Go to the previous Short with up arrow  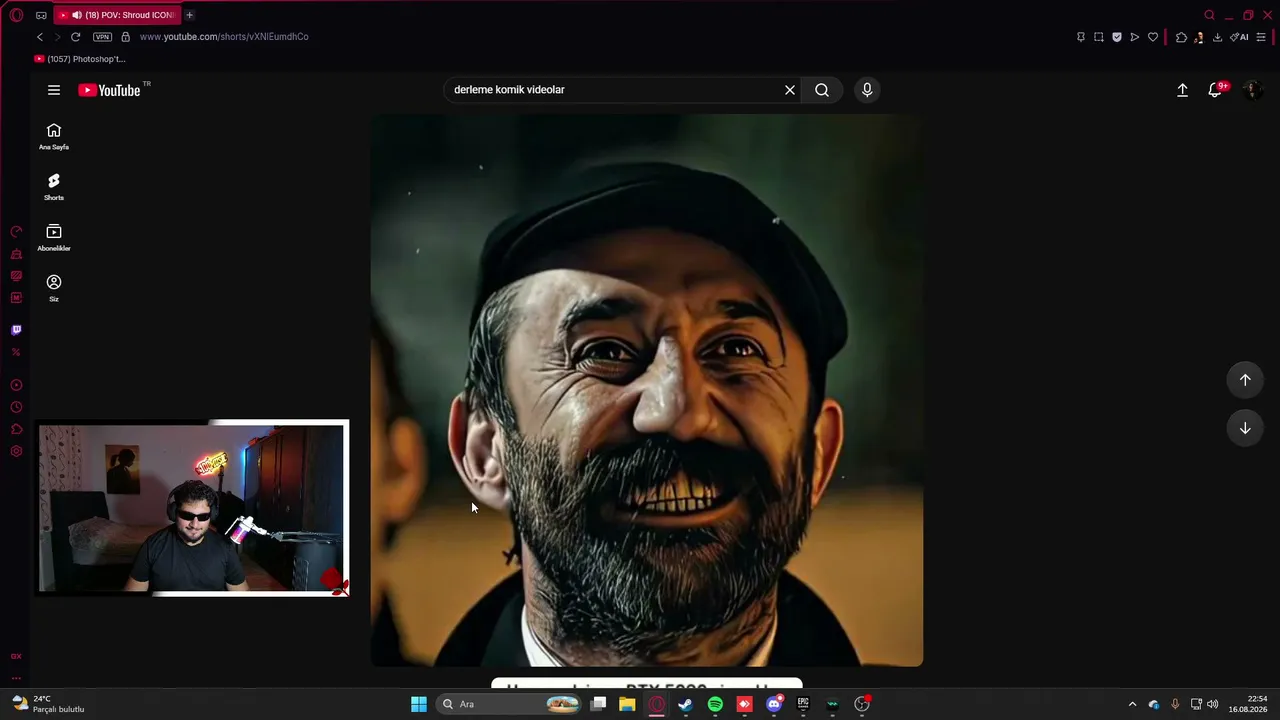[1245, 380]
